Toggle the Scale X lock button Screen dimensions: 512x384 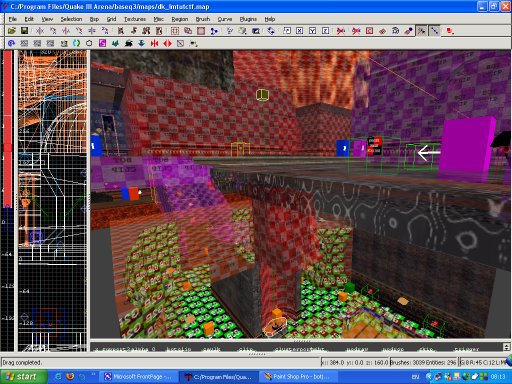point(300,31)
